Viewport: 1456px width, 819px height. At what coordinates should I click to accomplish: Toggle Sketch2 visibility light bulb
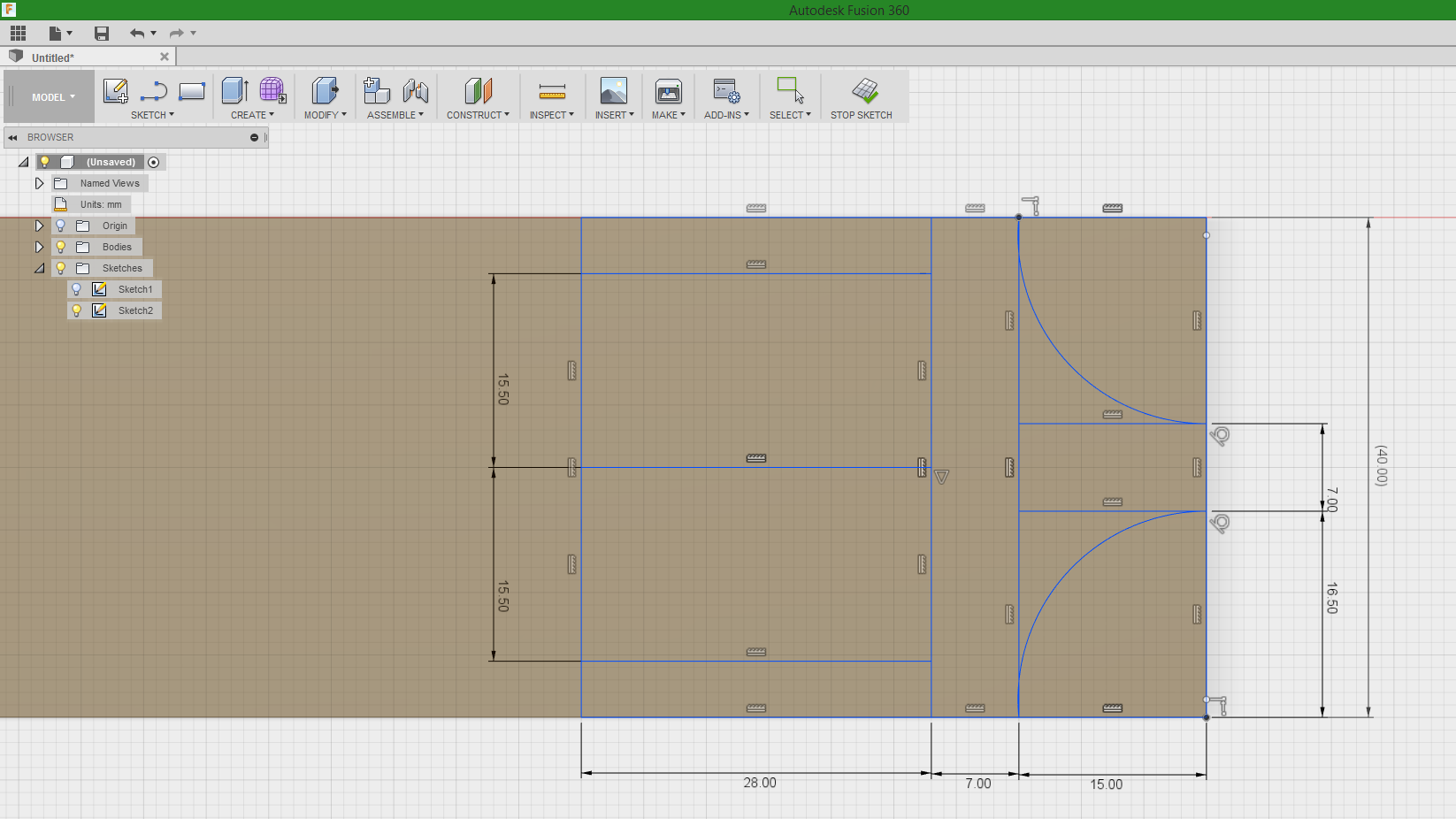click(77, 310)
